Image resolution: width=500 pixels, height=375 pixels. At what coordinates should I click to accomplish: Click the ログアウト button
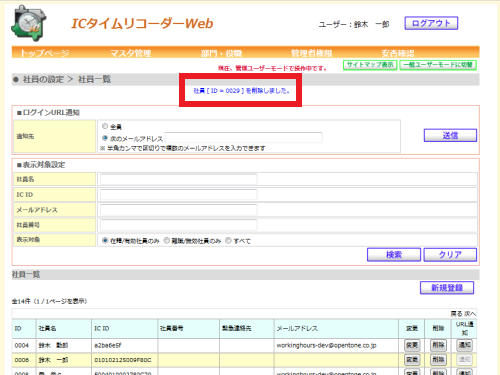click(x=431, y=23)
